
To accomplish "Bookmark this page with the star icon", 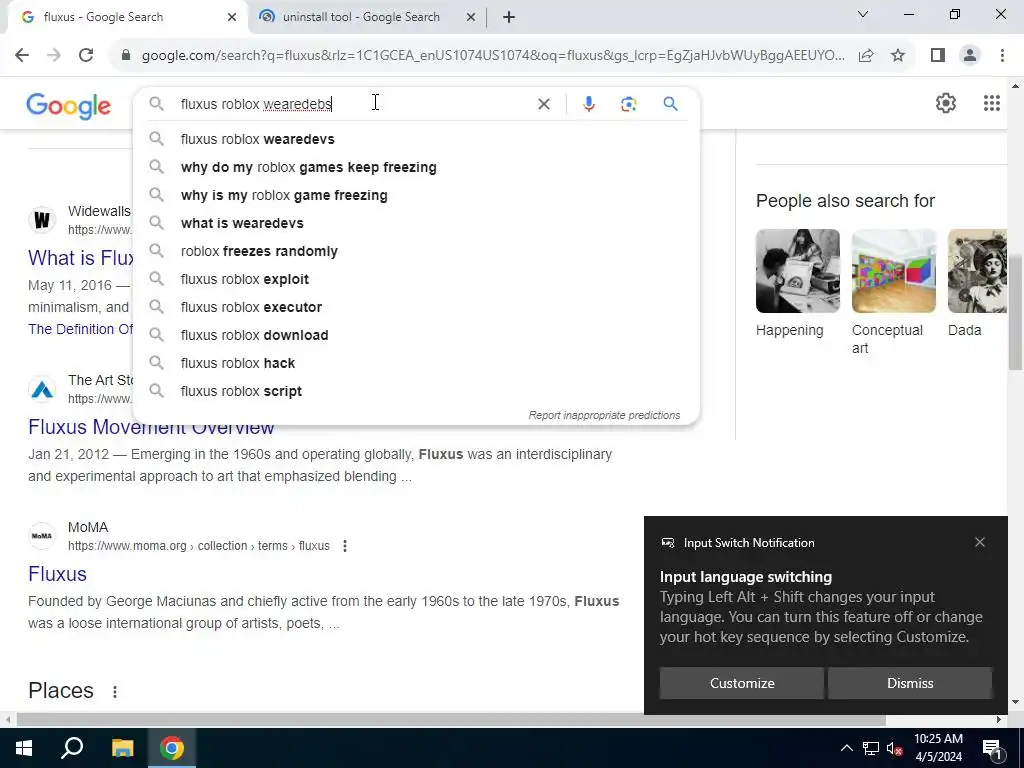I will pos(898,56).
